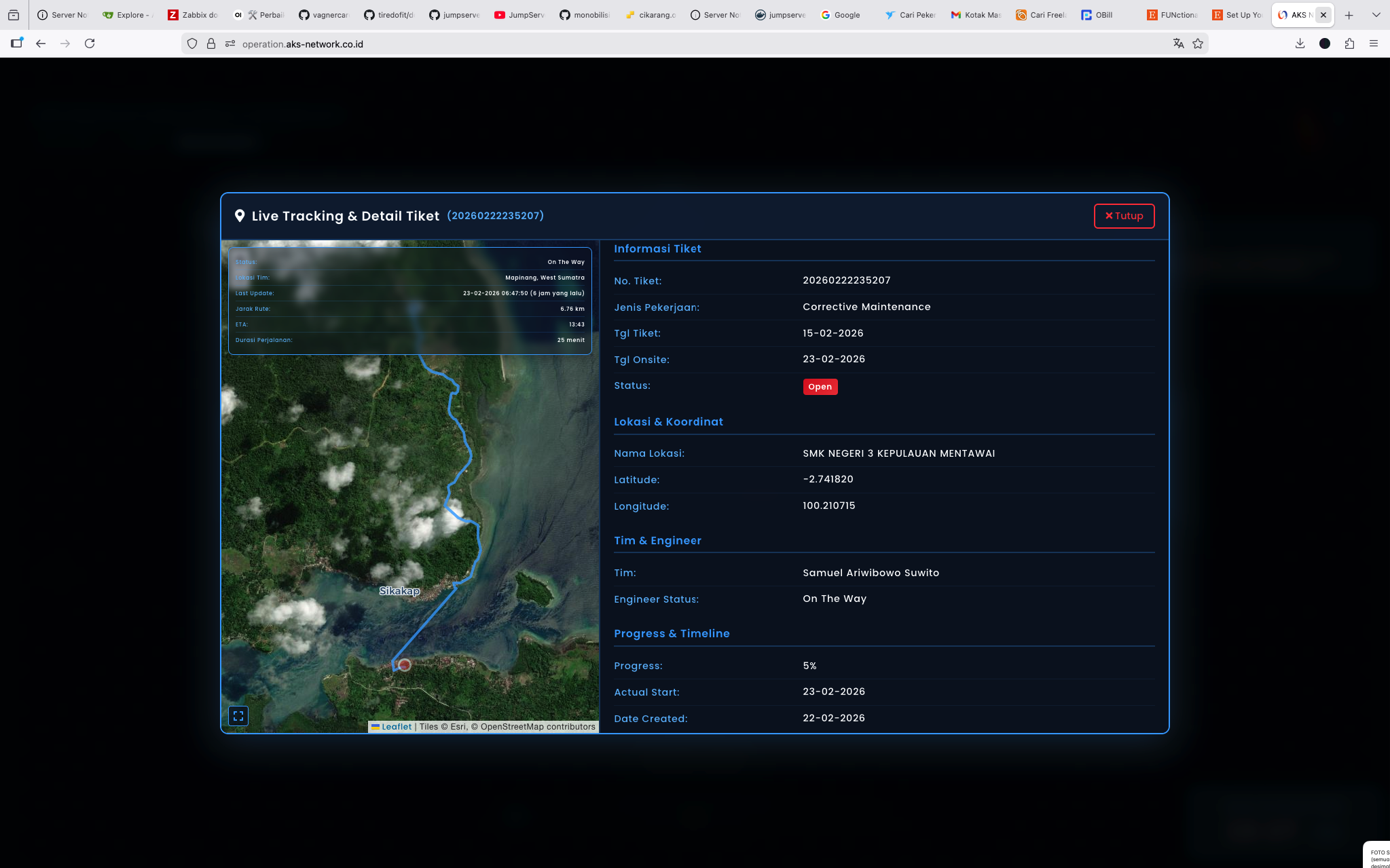The image size is (1390, 868).
Task: Go back with the back arrow
Action: (x=41, y=43)
